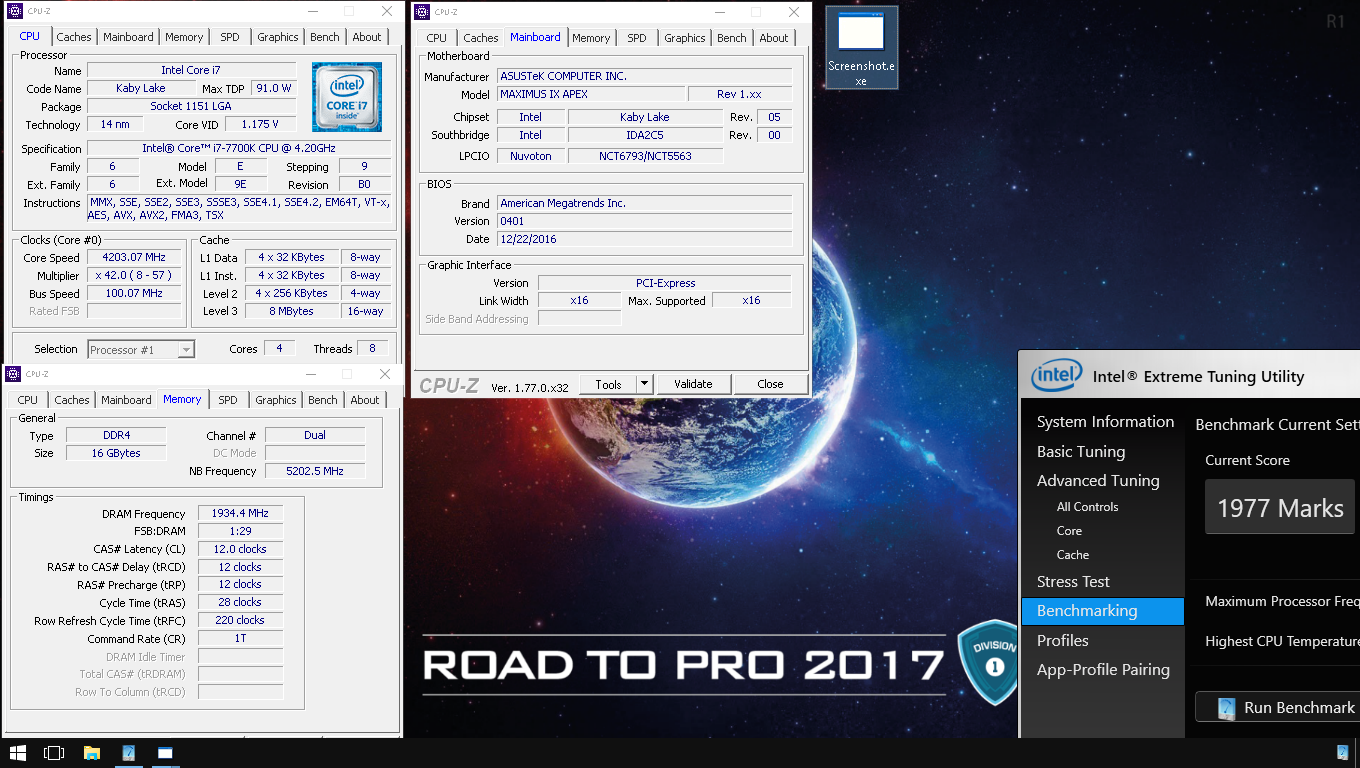Switch to CPU tab in the Mainboard window
Screen dimensions: 1360x768
pyautogui.click(x=437, y=38)
